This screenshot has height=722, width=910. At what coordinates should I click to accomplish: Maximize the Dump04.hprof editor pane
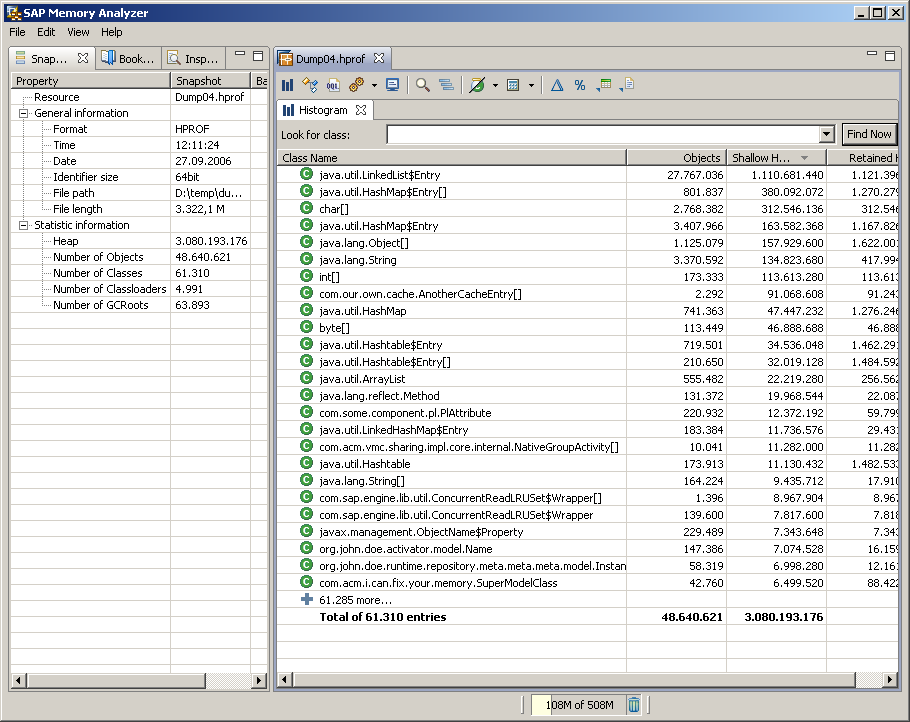point(890,56)
